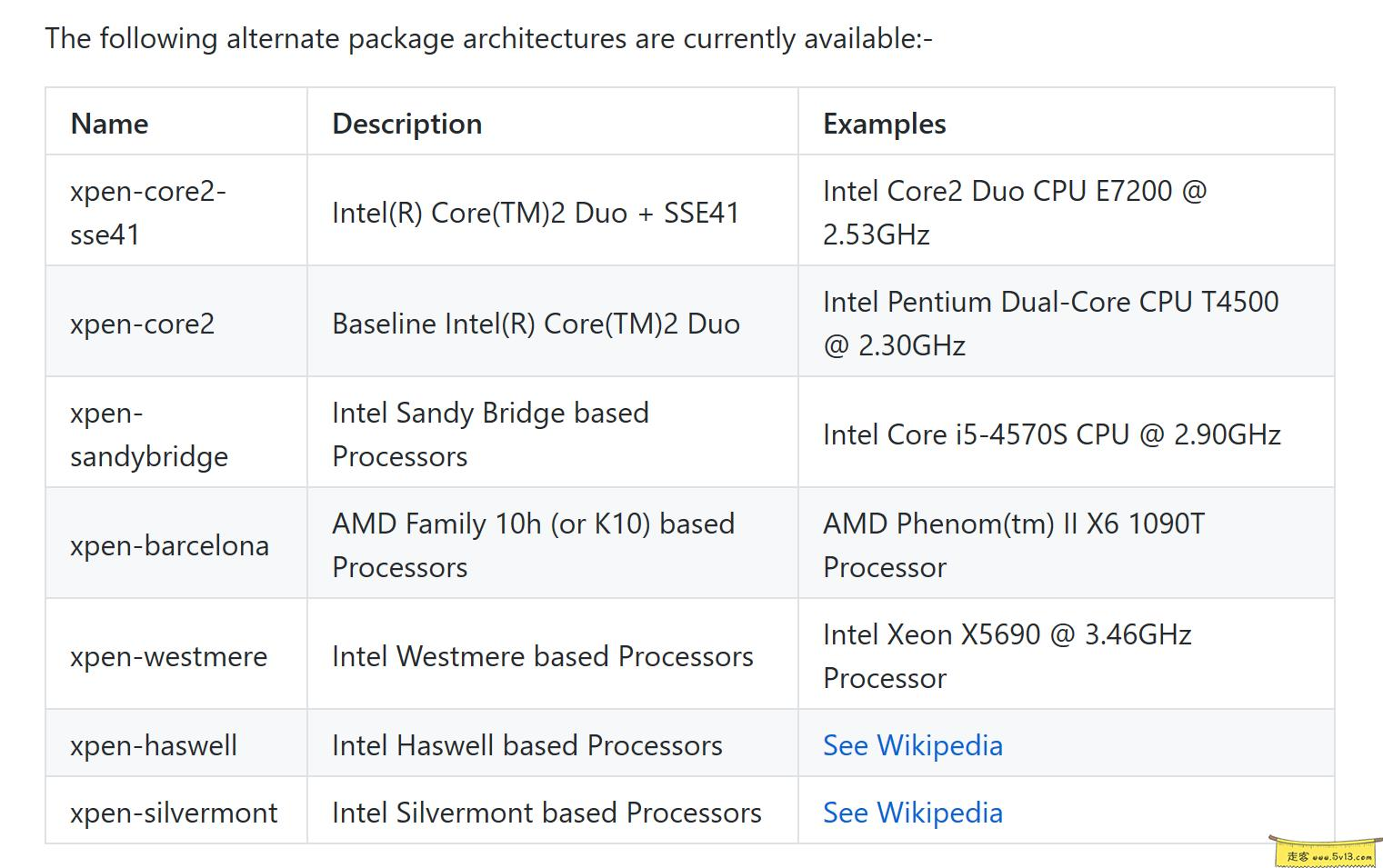This screenshot has width=1383, height=868.
Task: Click the xpen-silvermont package name
Action: coord(173,813)
